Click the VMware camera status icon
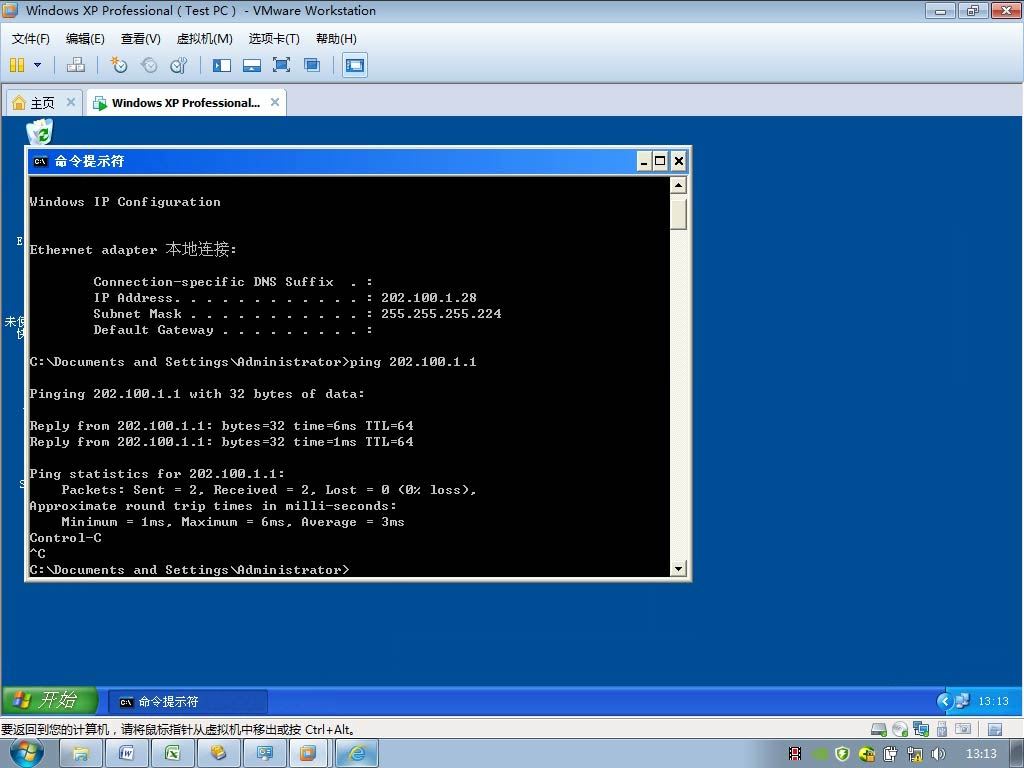 tap(963, 729)
